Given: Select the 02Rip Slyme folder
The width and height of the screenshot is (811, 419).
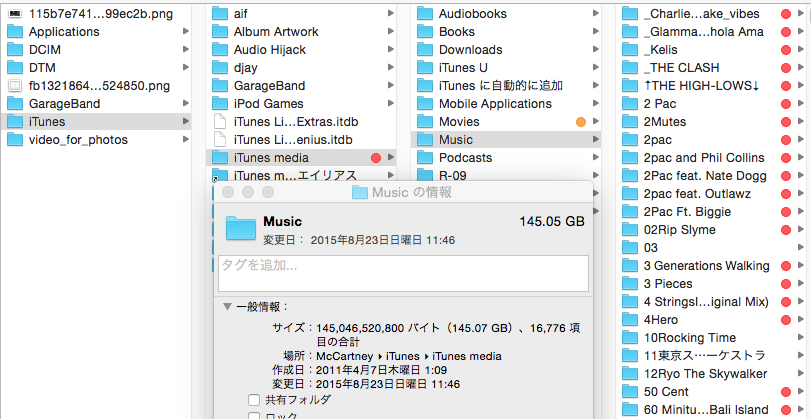Looking at the screenshot, I should click(x=713, y=230).
